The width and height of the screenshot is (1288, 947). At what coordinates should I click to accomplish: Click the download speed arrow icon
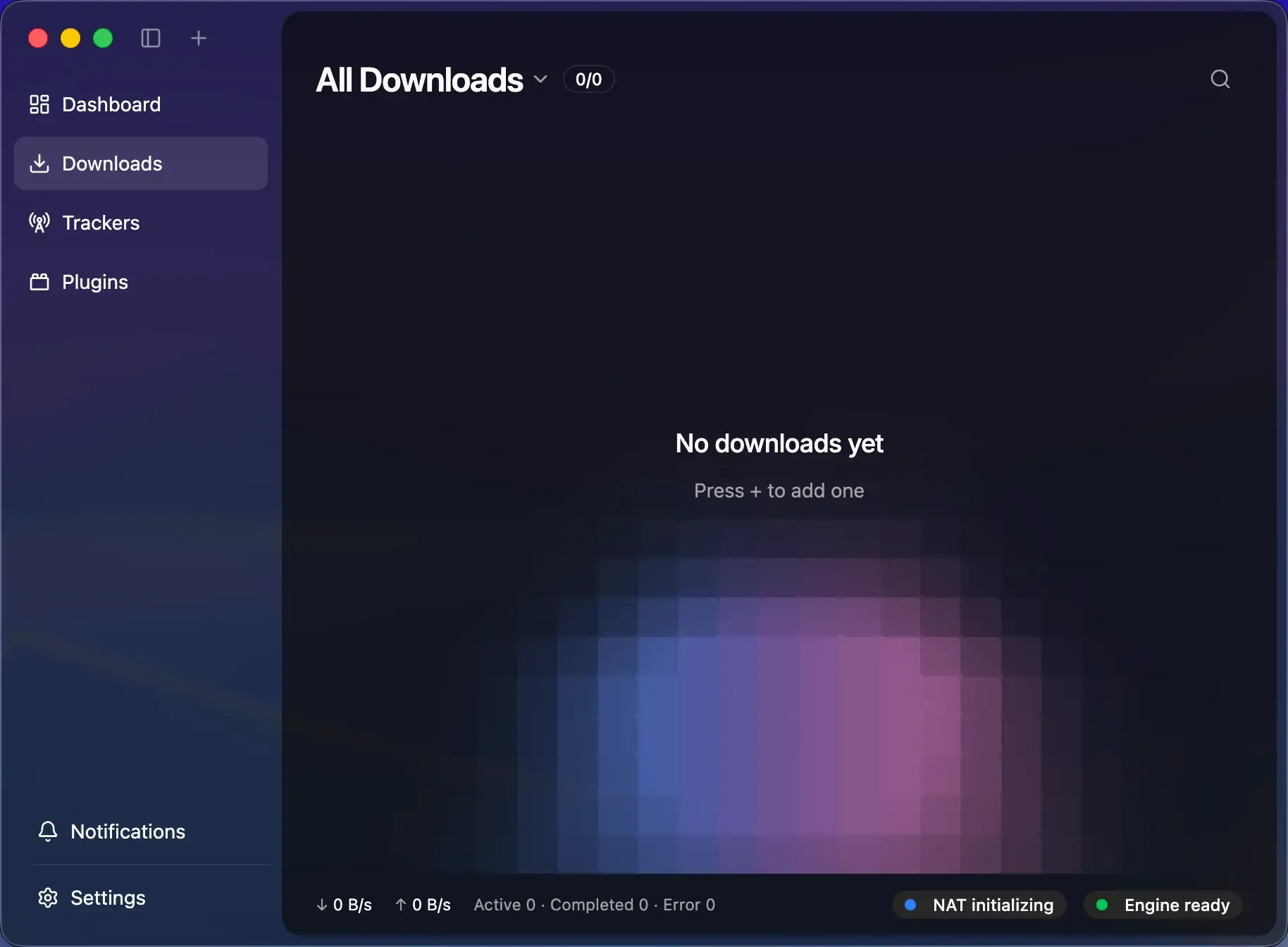point(322,905)
